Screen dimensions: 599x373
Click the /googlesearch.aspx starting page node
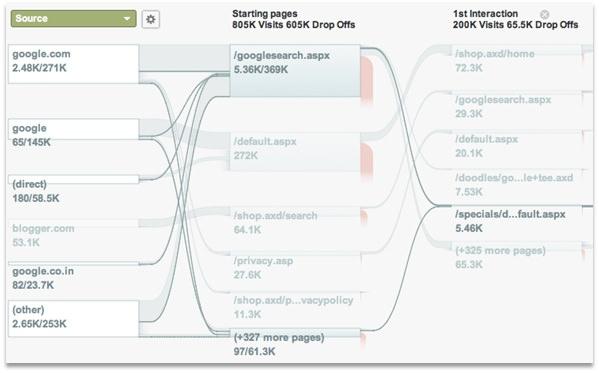(x=295, y=71)
